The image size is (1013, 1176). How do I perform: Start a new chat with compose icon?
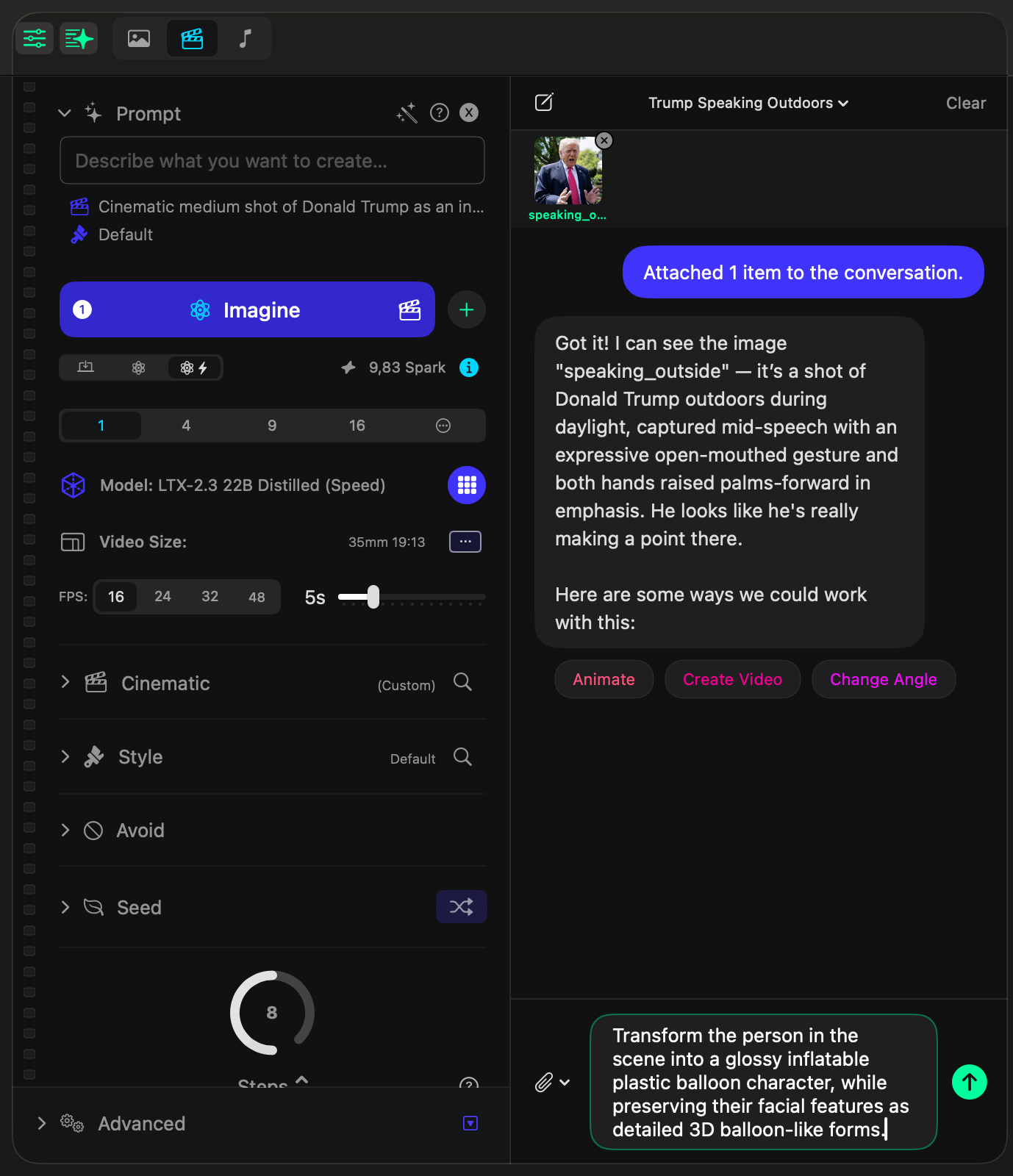pyautogui.click(x=544, y=102)
